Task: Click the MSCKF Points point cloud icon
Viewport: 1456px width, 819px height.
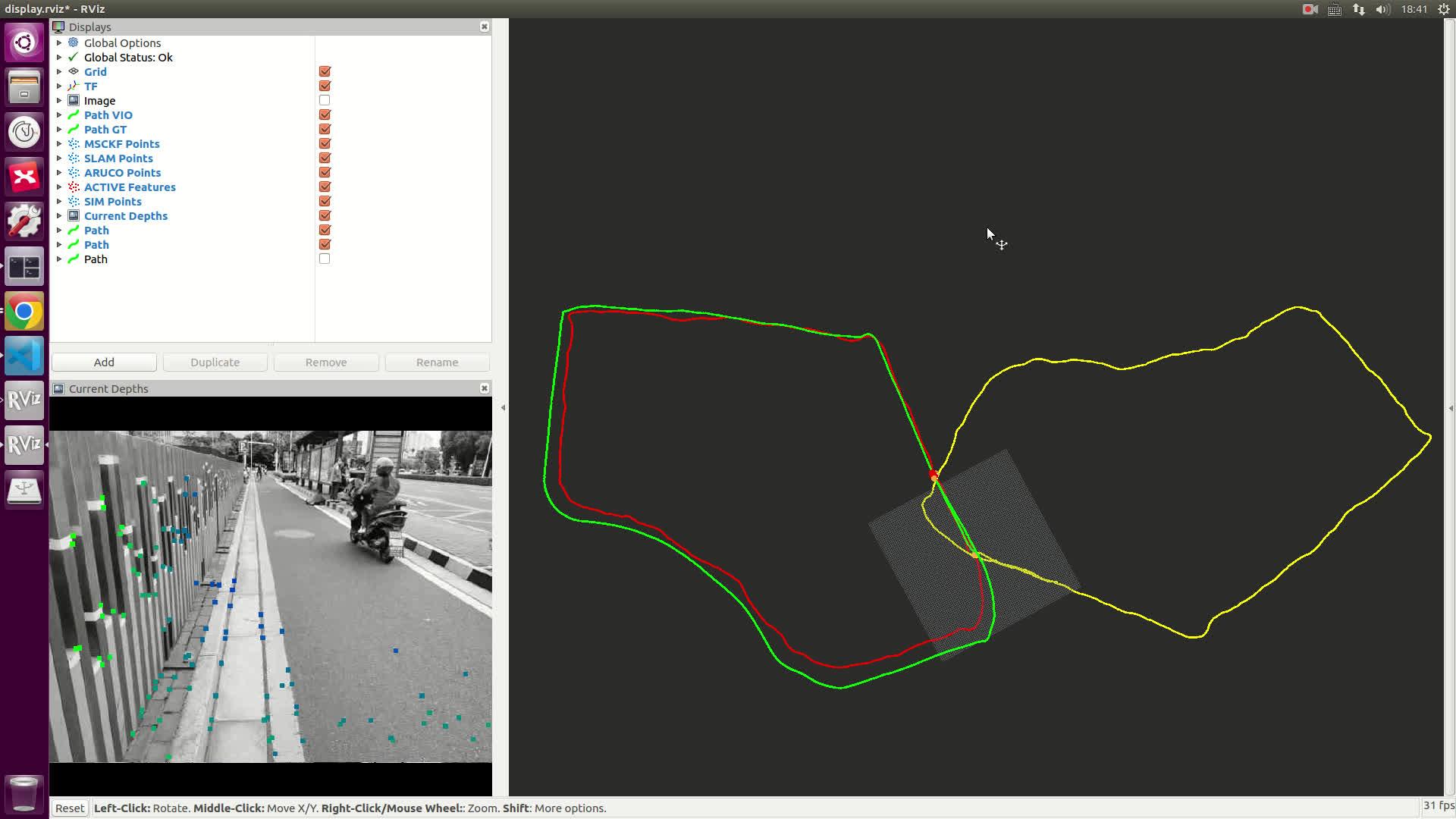Action: click(x=74, y=144)
